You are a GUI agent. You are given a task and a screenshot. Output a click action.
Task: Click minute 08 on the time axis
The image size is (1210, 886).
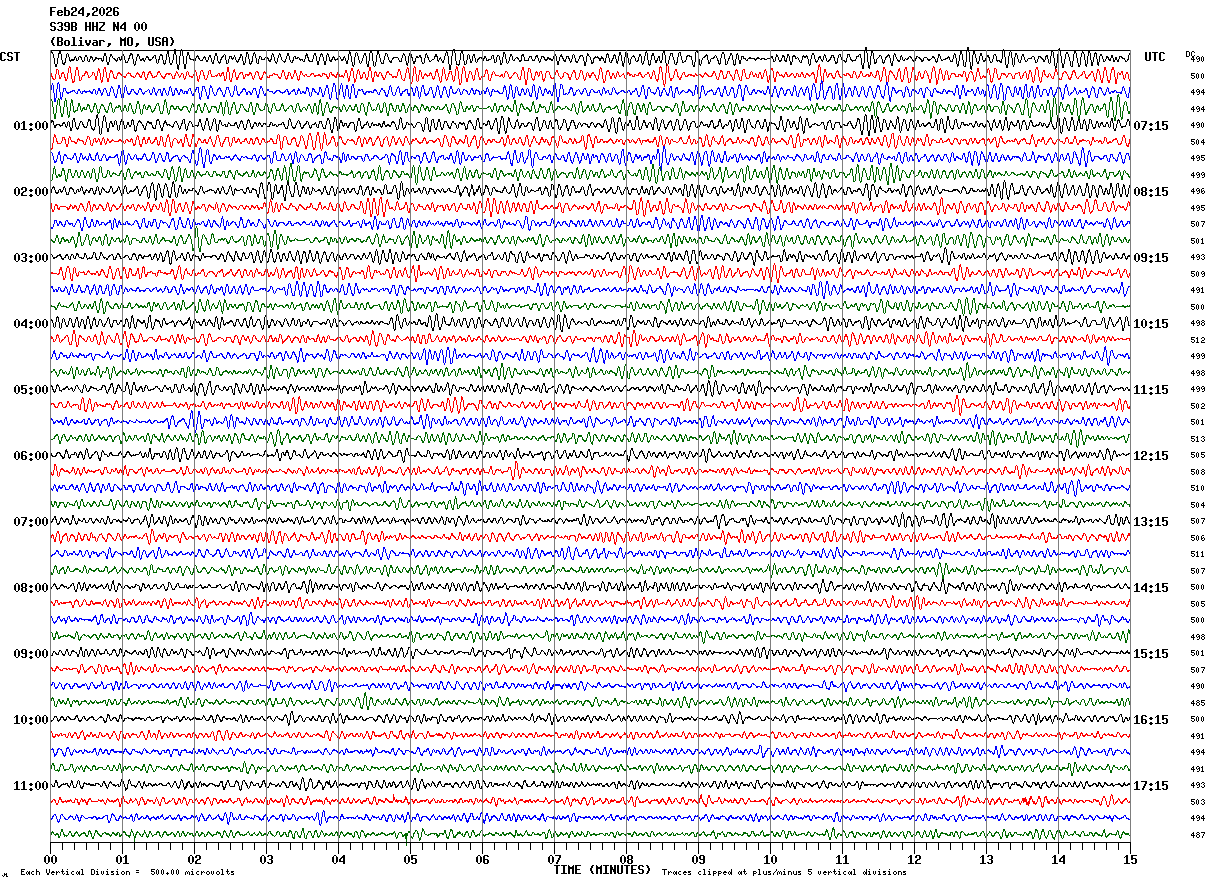tap(626, 859)
